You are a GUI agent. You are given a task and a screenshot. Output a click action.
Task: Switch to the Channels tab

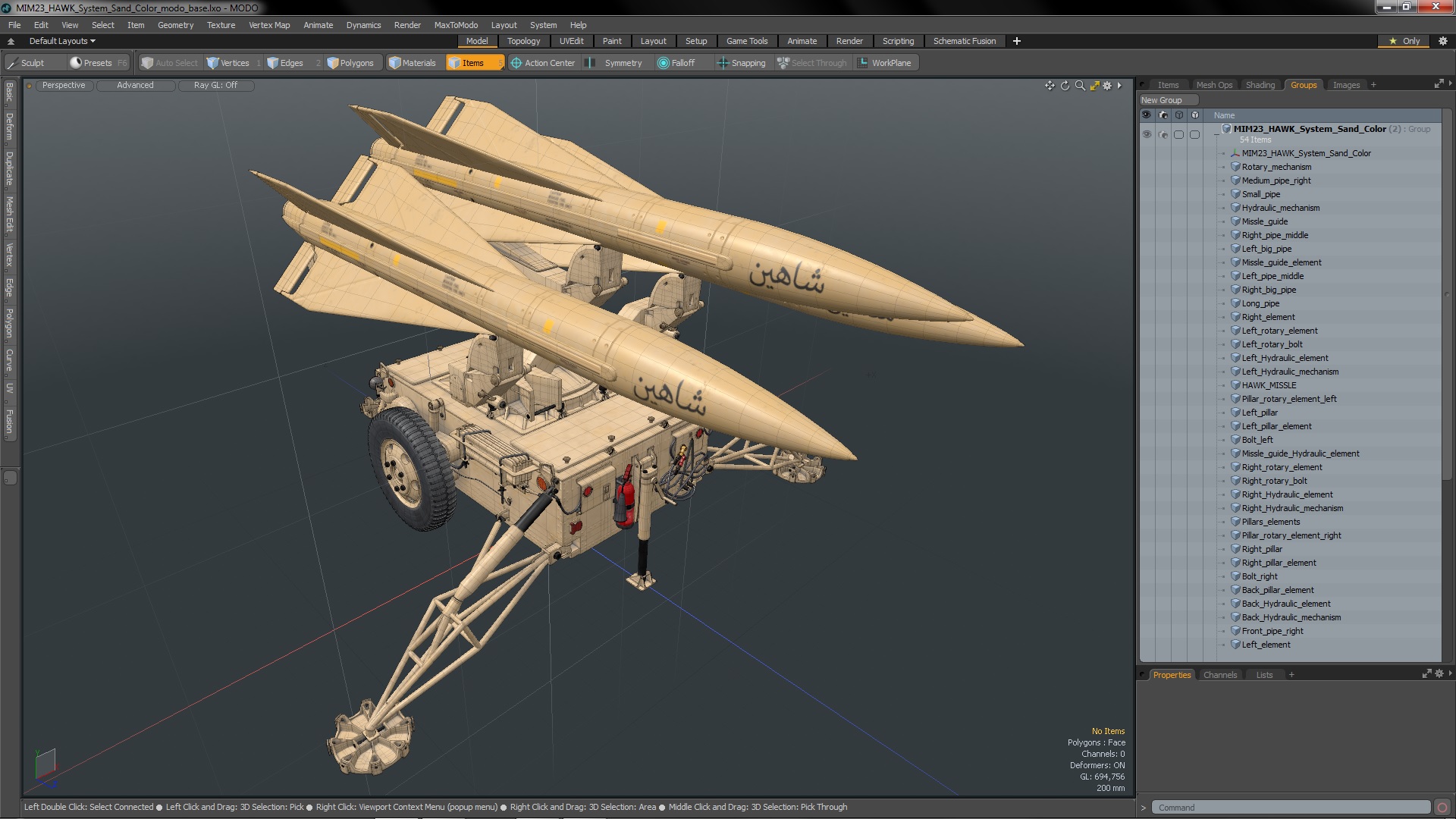click(1219, 675)
